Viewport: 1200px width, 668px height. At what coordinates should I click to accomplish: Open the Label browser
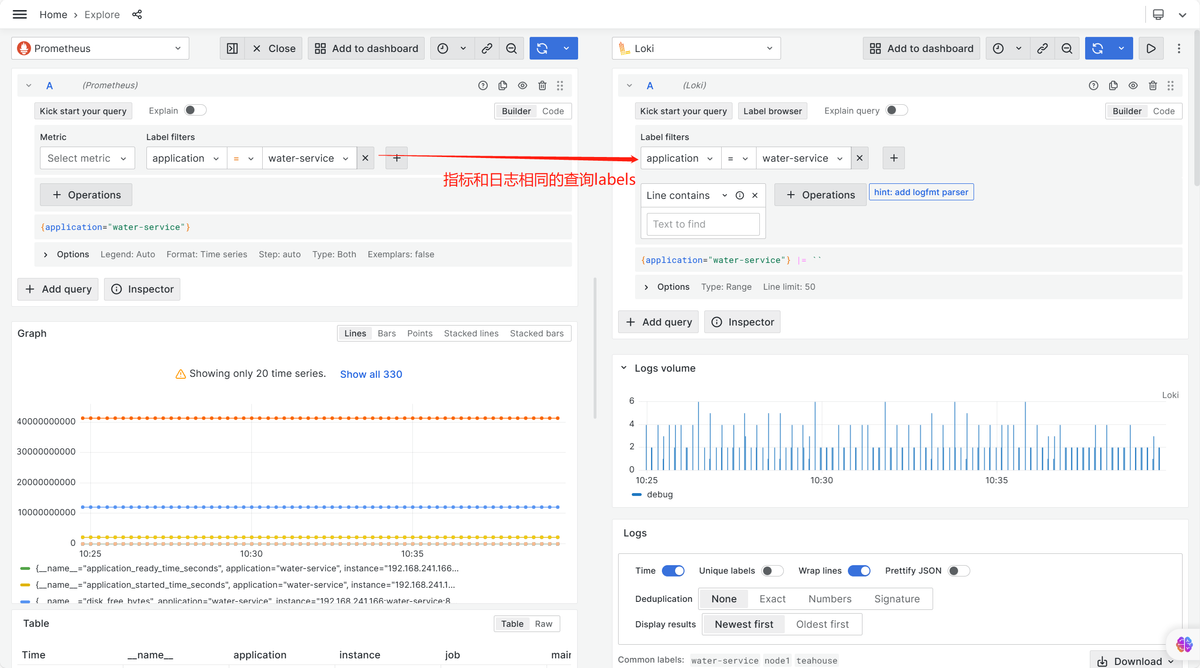pos(772,111)
